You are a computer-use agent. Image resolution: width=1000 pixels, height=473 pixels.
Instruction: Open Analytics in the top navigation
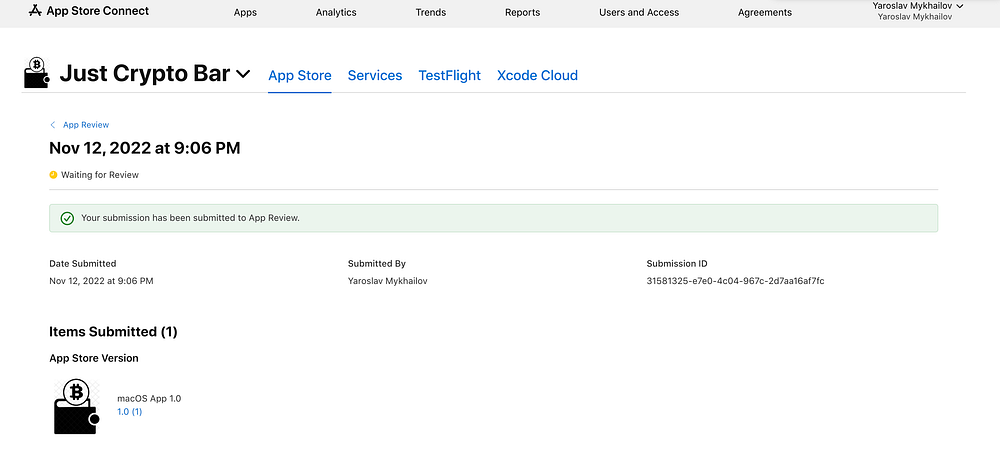[x=336, y=13]
